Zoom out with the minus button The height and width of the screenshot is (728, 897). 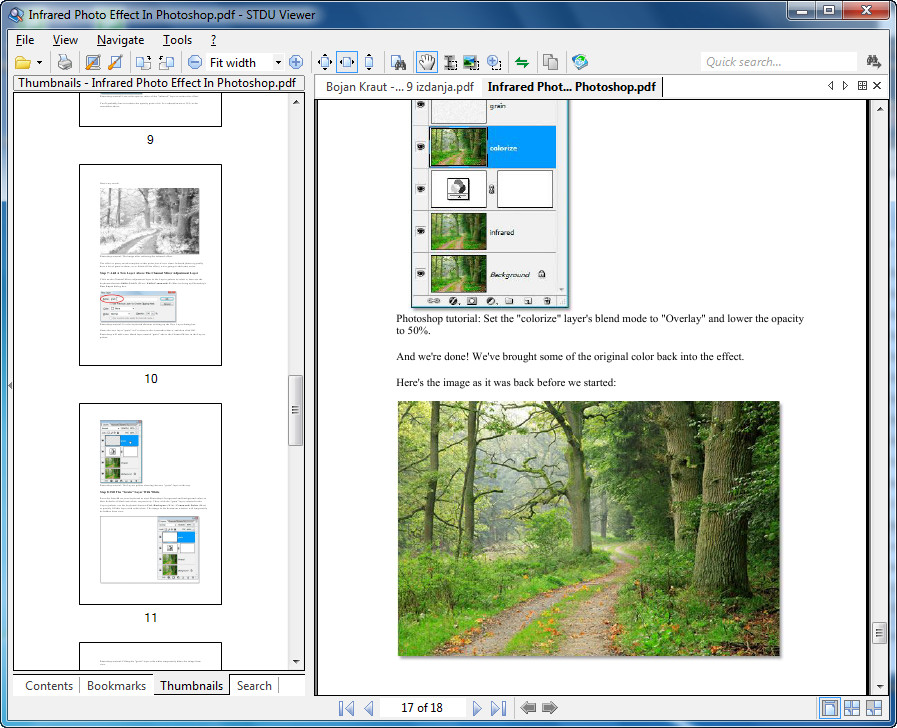pos(195,62)
